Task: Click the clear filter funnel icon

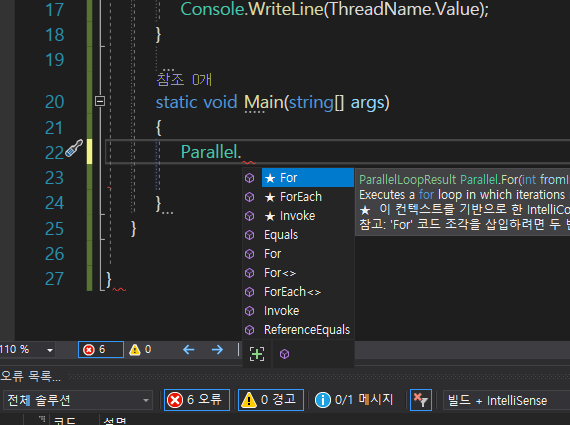Action: tap(421, 400)
